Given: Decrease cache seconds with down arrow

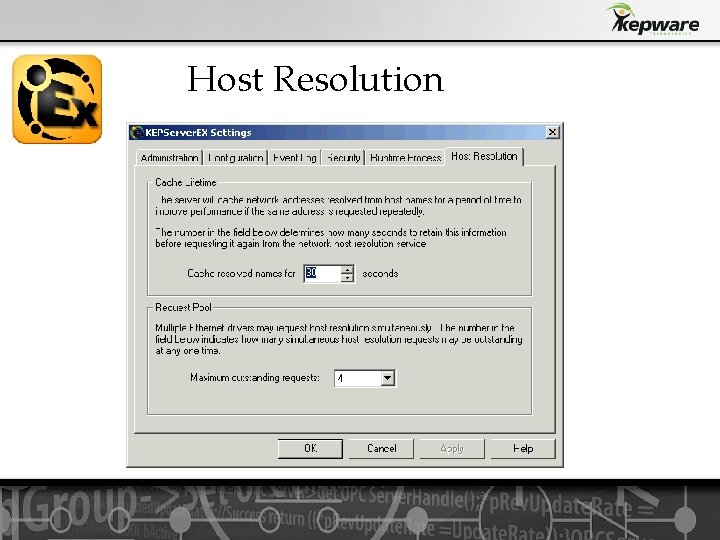Looking at the screenshot, I should coord(348,277).
